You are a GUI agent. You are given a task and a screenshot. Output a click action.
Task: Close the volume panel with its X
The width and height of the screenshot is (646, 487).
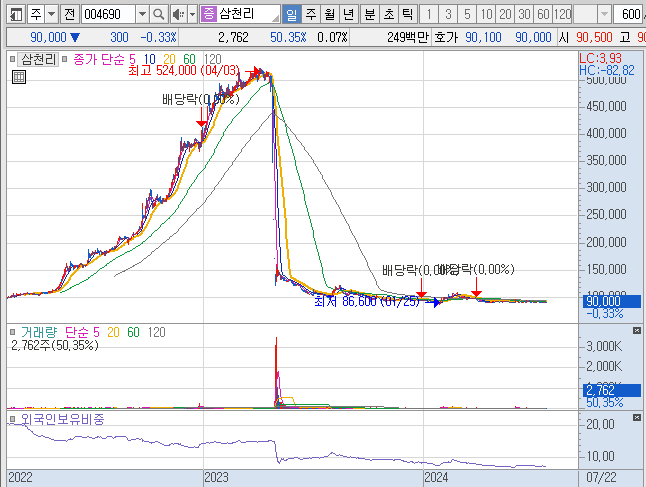pos(637,330)
